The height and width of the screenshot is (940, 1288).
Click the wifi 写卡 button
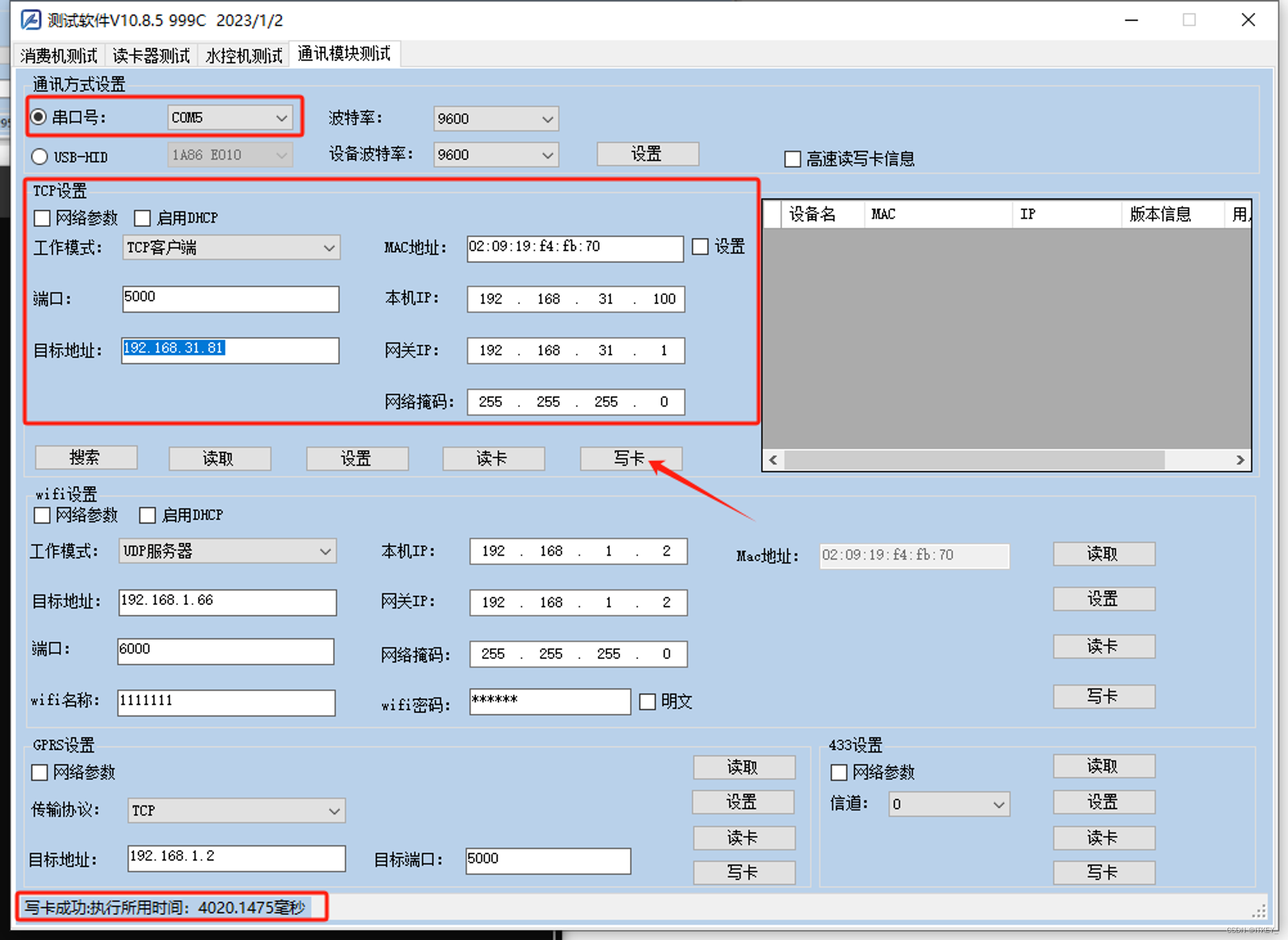(x=1104, y=696)
